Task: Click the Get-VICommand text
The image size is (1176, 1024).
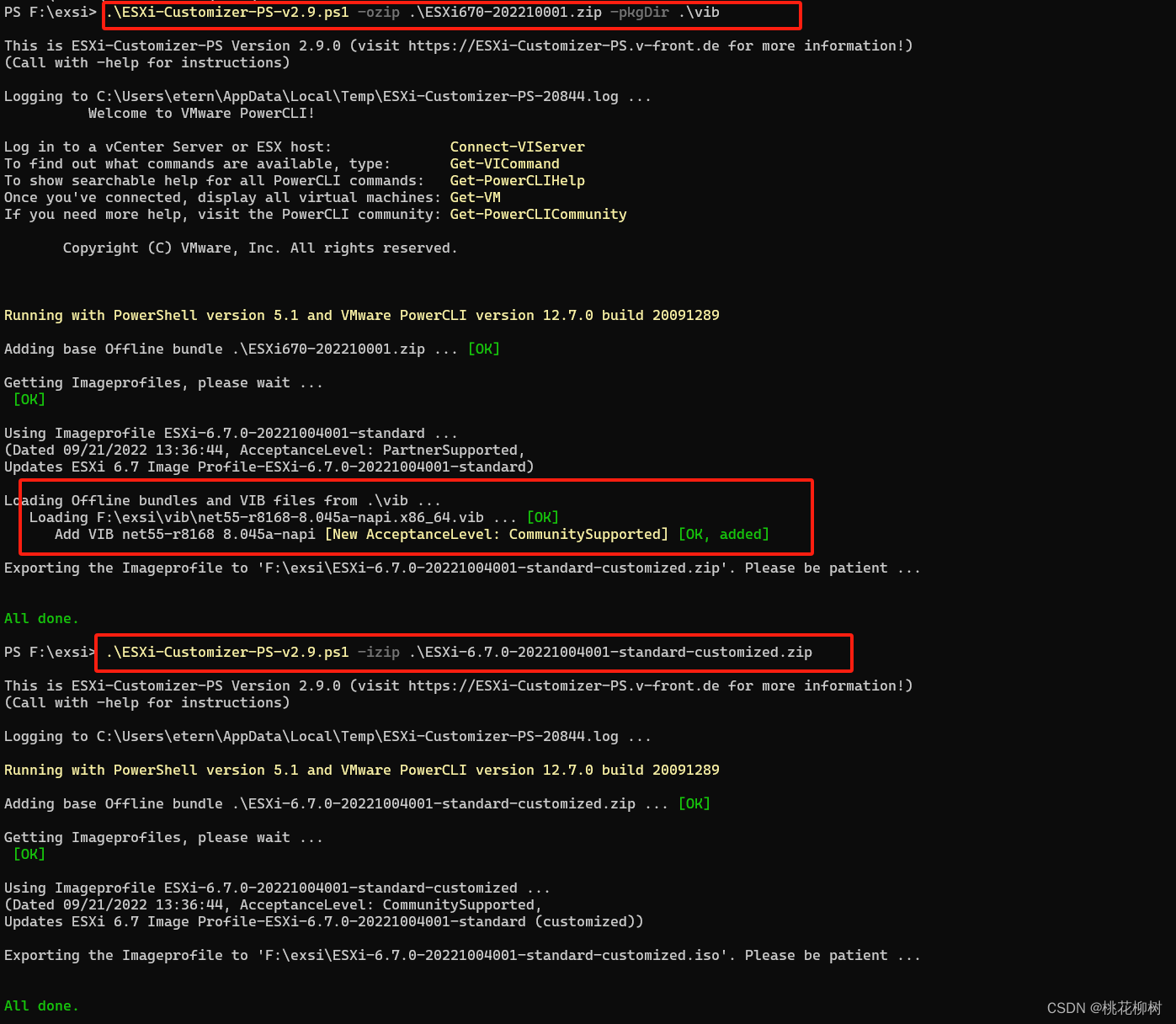Action: [504, 164]
